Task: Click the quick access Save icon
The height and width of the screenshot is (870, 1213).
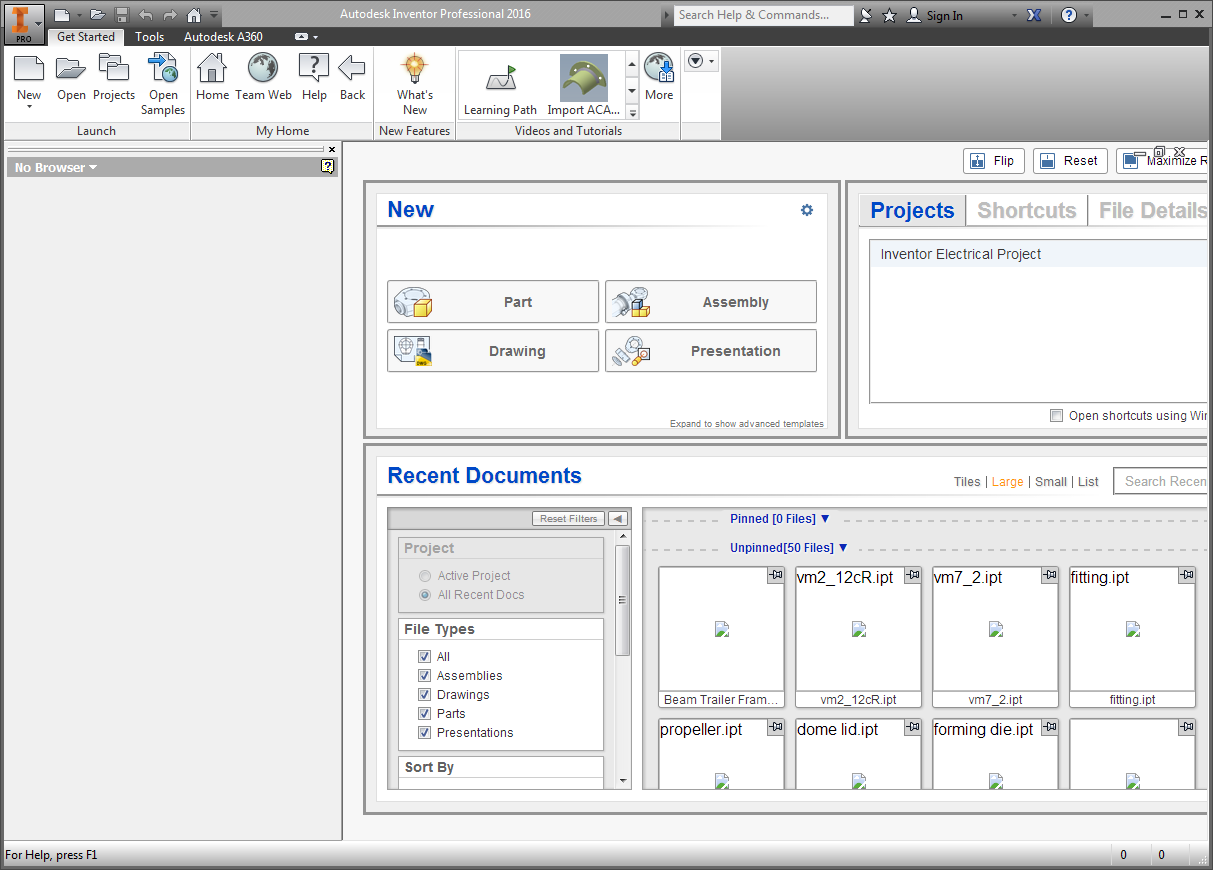Action: tap(121, 15)
